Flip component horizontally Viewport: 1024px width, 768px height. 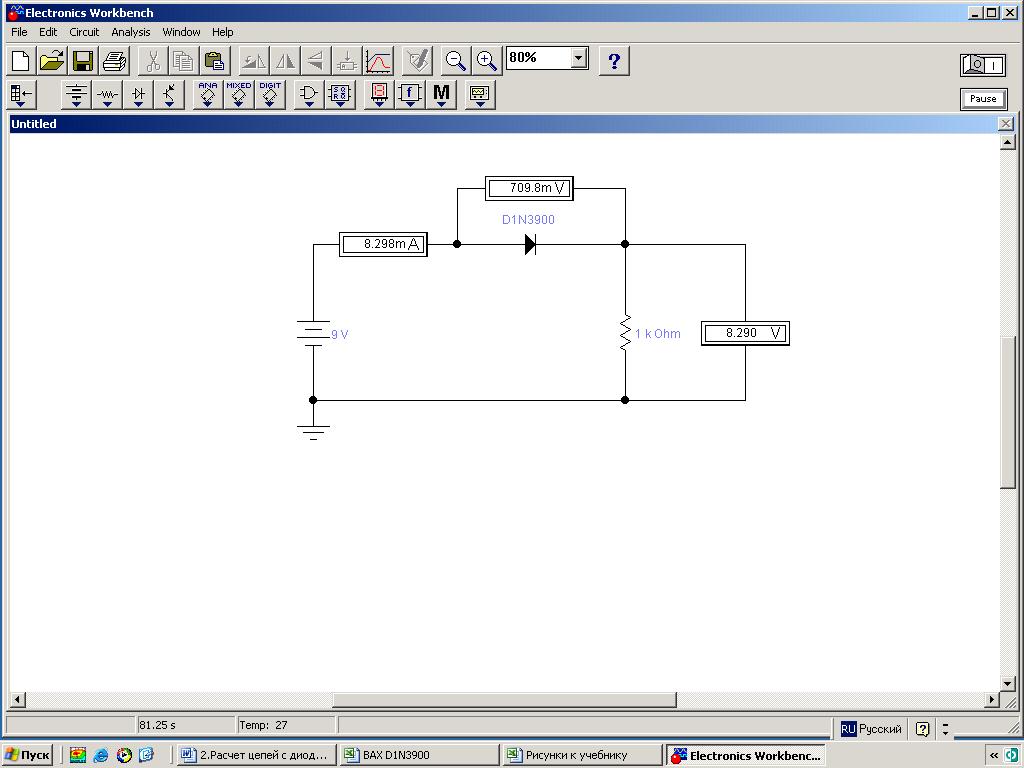(285, 61)
